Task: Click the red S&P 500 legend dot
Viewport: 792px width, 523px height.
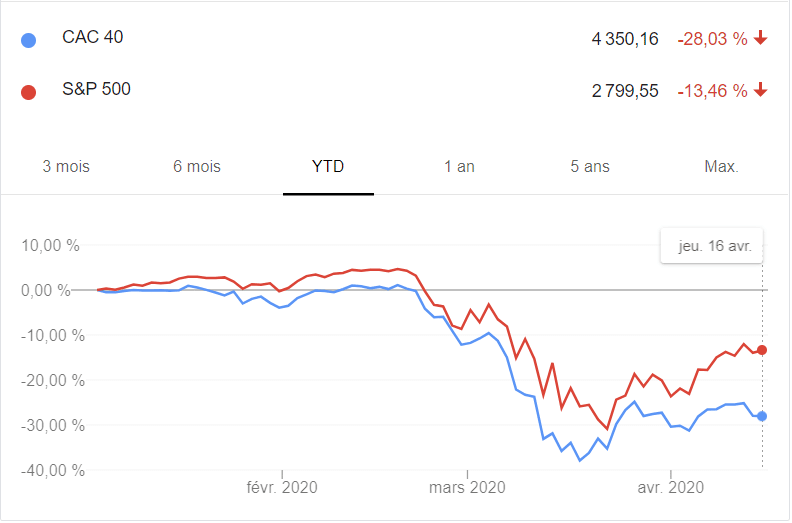Action: point(28,92)
